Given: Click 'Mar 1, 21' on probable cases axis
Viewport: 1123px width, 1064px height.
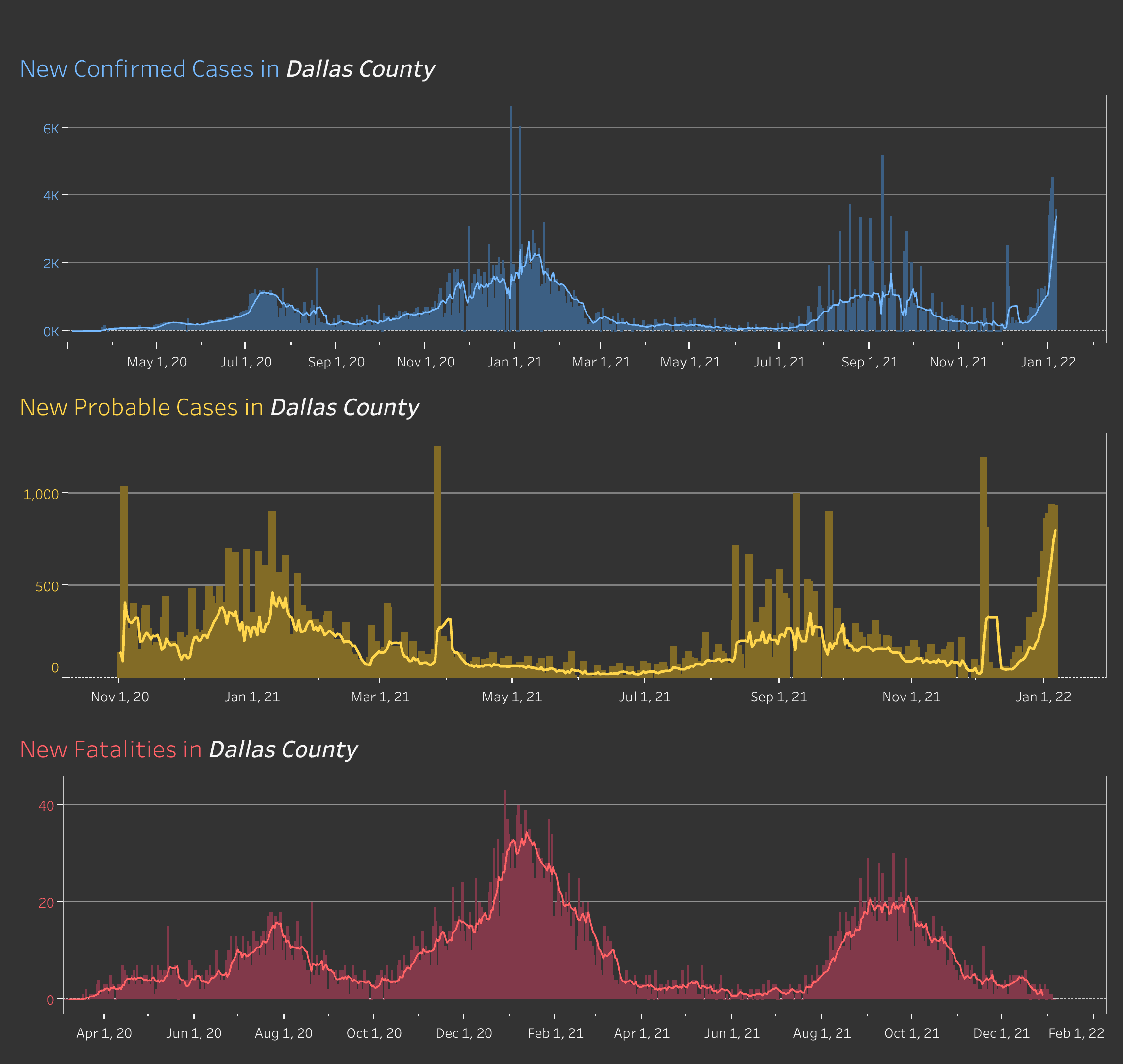Looking at the screenshot, I should coord(380,697).
